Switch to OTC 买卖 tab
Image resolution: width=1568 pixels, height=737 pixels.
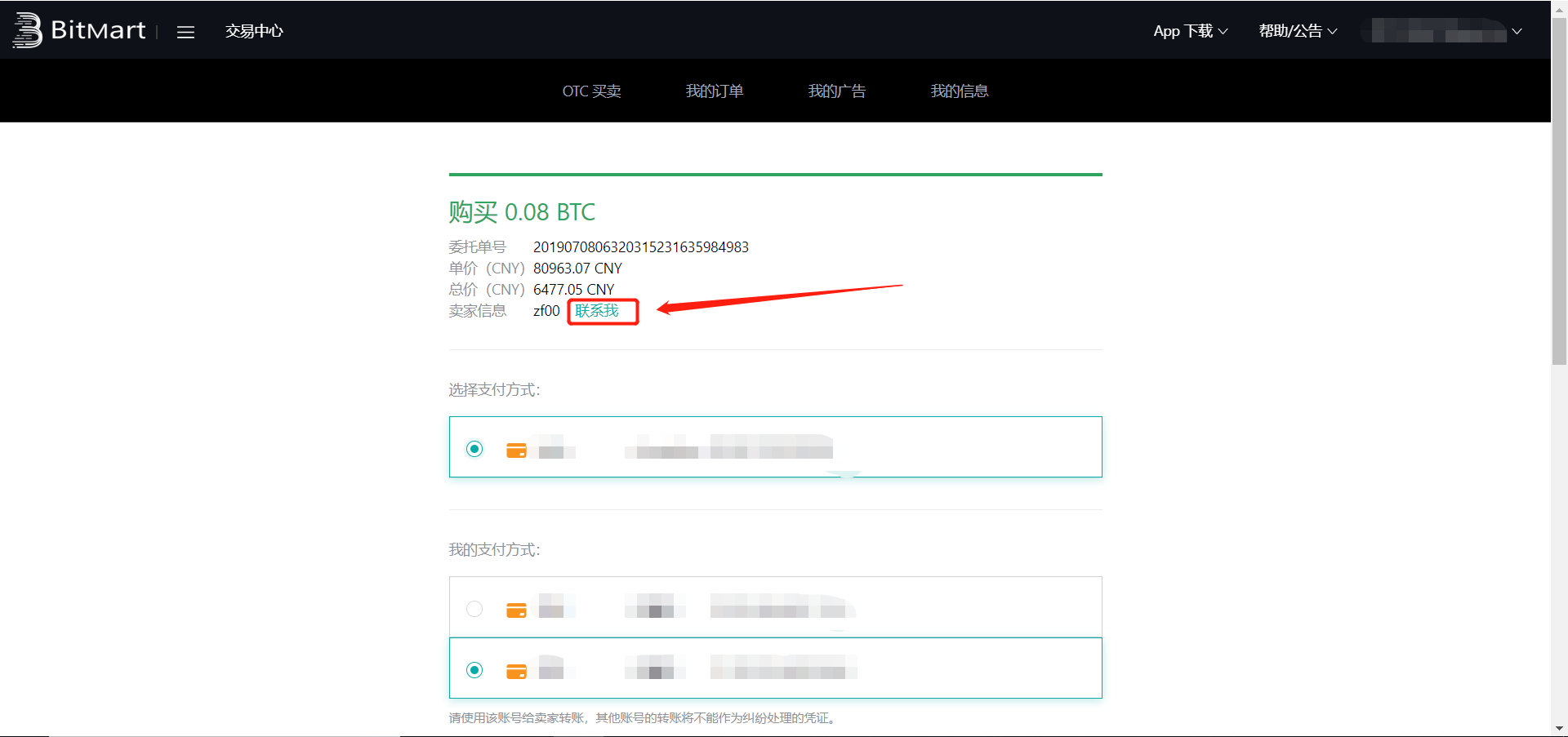(591, 91)
